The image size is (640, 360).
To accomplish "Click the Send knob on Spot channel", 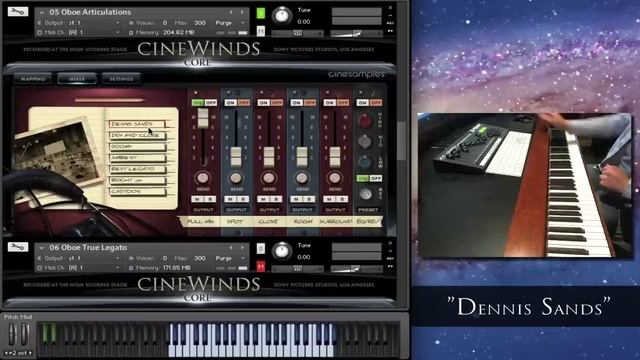I will tap(236, 178).
